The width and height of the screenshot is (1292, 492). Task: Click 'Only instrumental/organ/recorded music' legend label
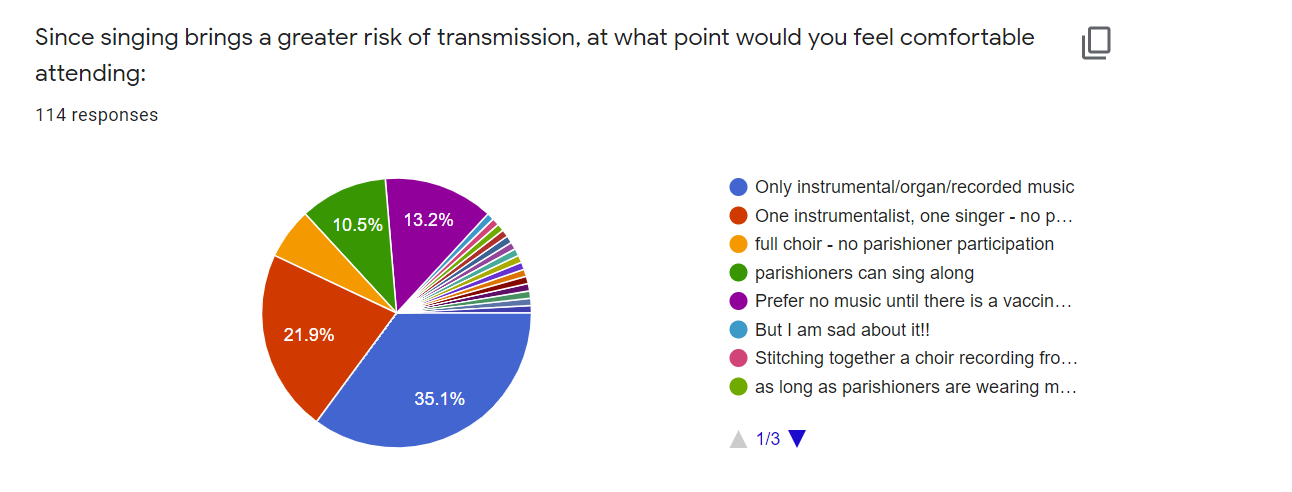pos(915,187)
